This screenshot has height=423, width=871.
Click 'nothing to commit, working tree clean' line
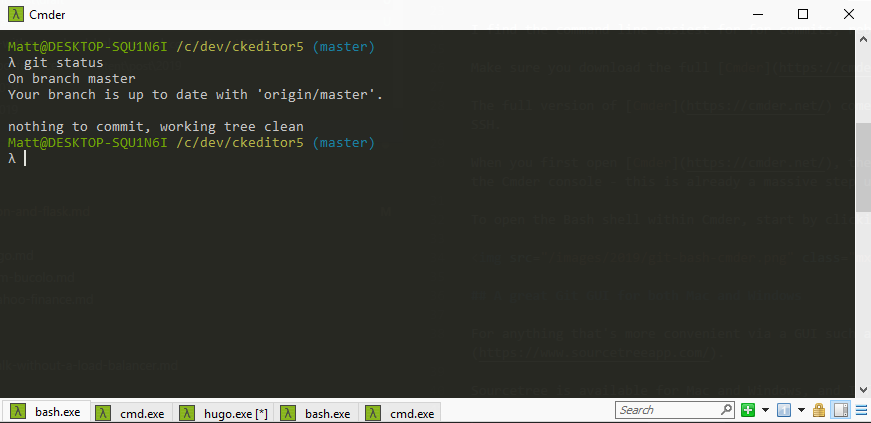(x=156, y=127)
